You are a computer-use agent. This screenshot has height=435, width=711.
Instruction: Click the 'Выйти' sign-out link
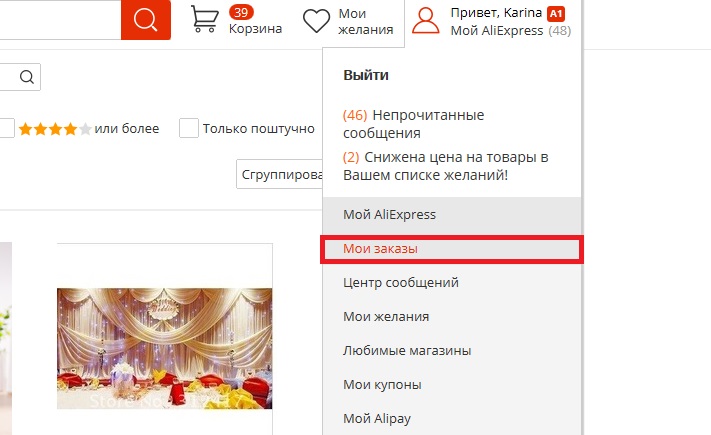click(x=365, y=75)
